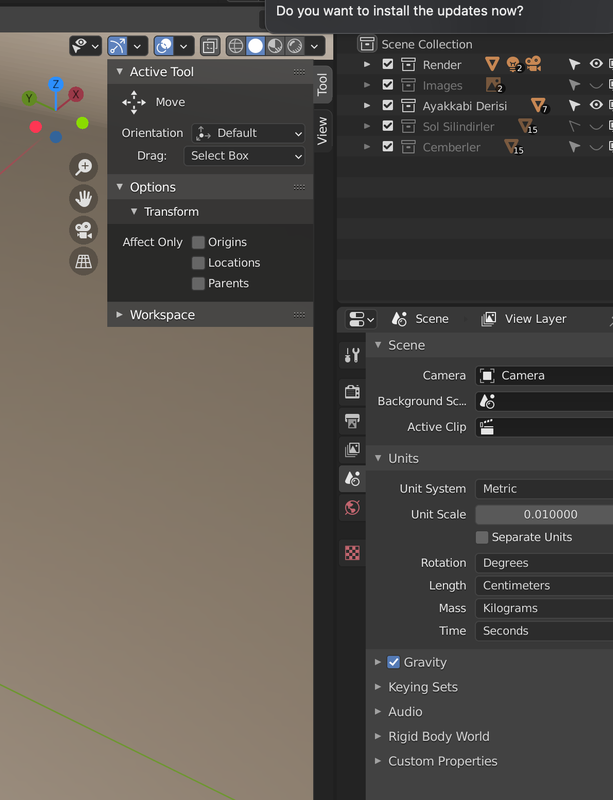The height and width of the screenshot is (800, 613).
Task: Click the zoom magnifier viewport button
Action: pos(84,167)
